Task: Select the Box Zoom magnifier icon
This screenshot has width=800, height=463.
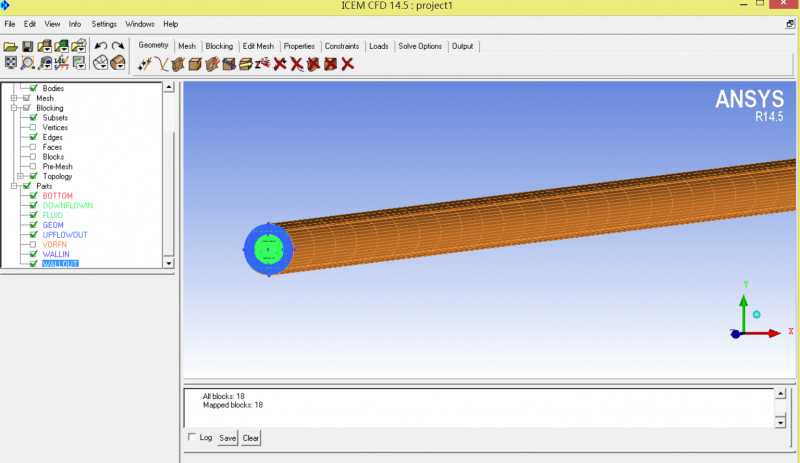Action: [28, 63]
